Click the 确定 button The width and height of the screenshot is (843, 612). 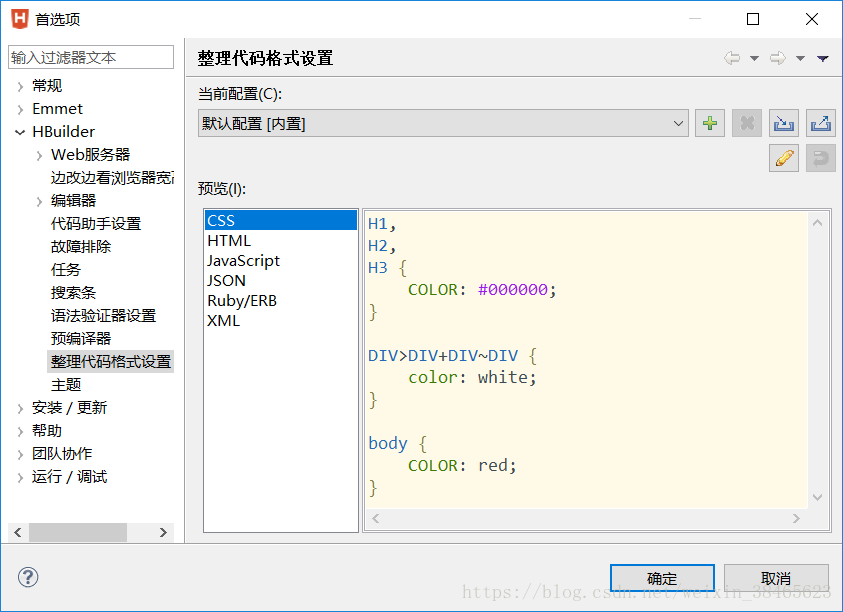[x=662, y=578]
